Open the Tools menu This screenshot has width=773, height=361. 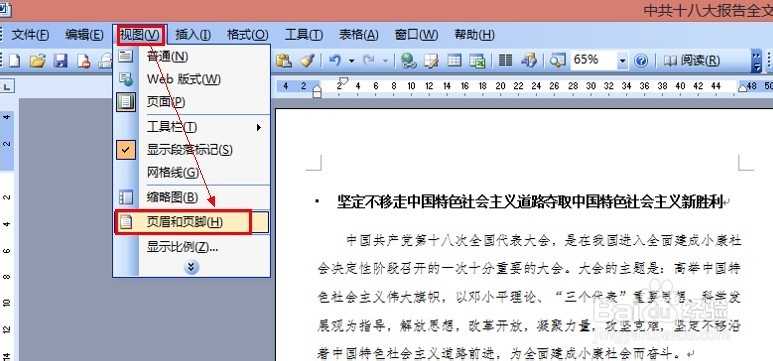pyautogui.click(x=304, y=35)
